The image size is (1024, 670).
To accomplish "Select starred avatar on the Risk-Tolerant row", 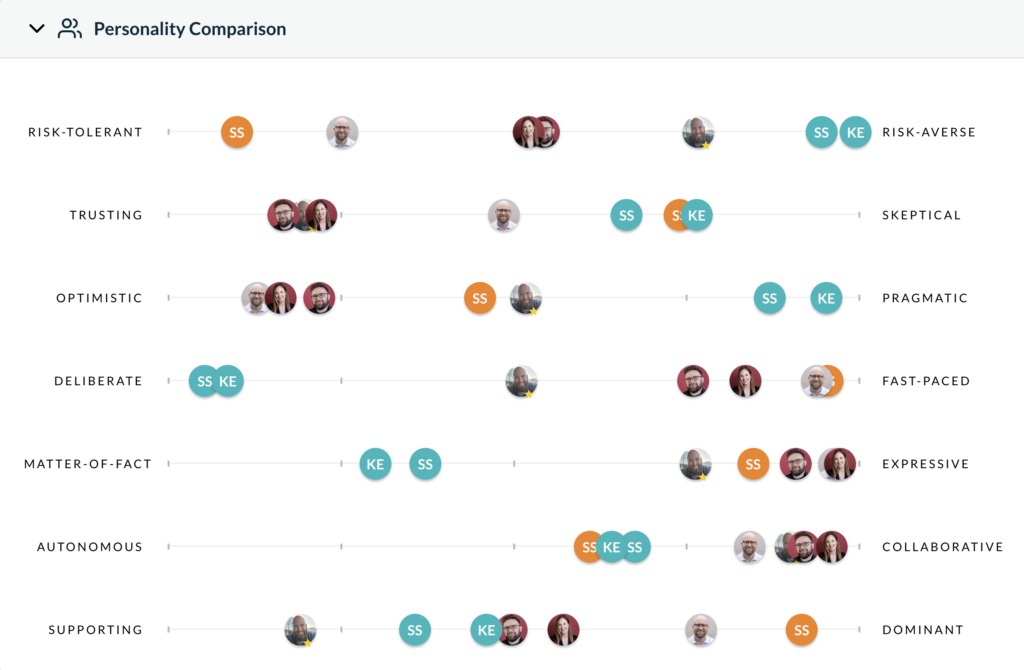I will 698,132.
